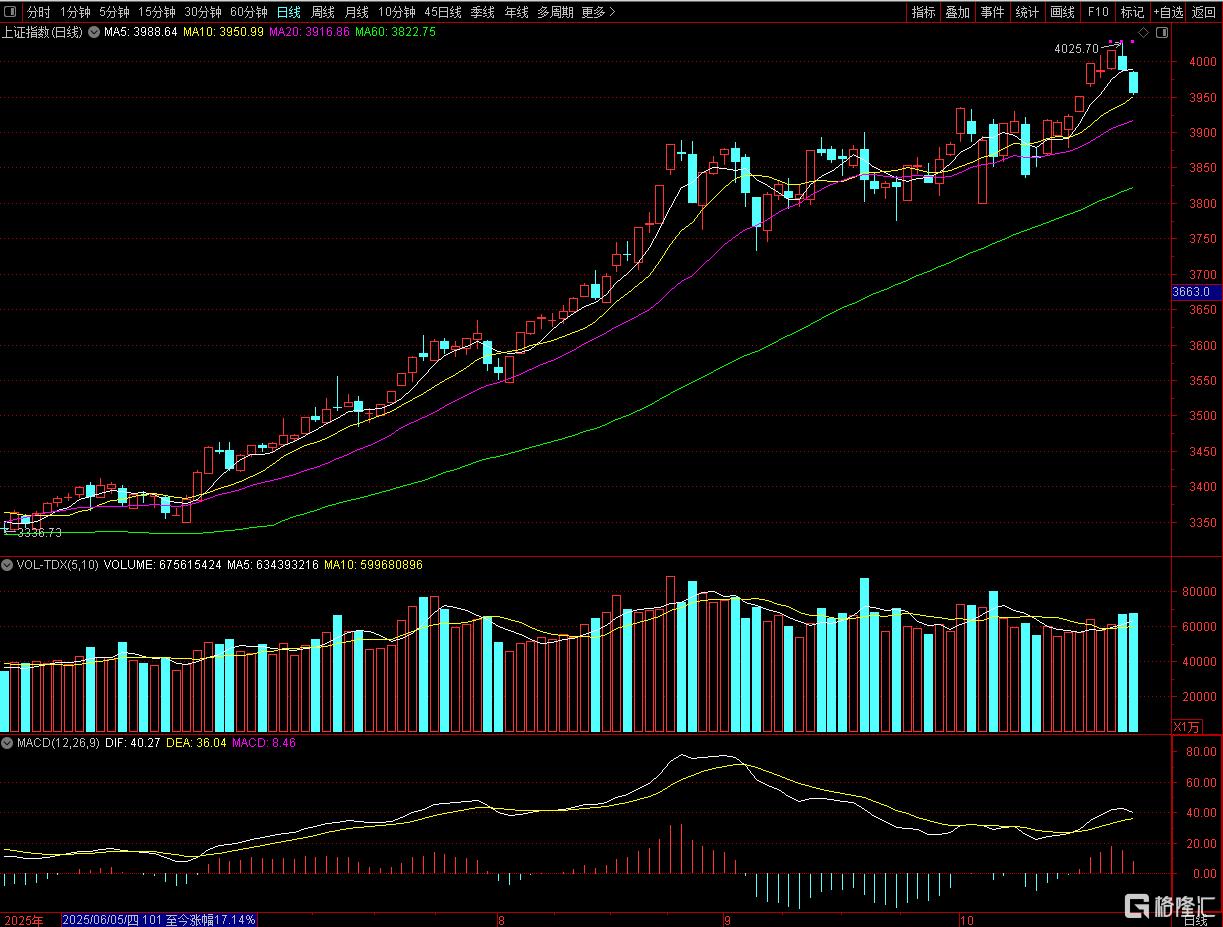Click 返回 to go back
This screenshot has height=927, width=1223.
pos(1204,13)
